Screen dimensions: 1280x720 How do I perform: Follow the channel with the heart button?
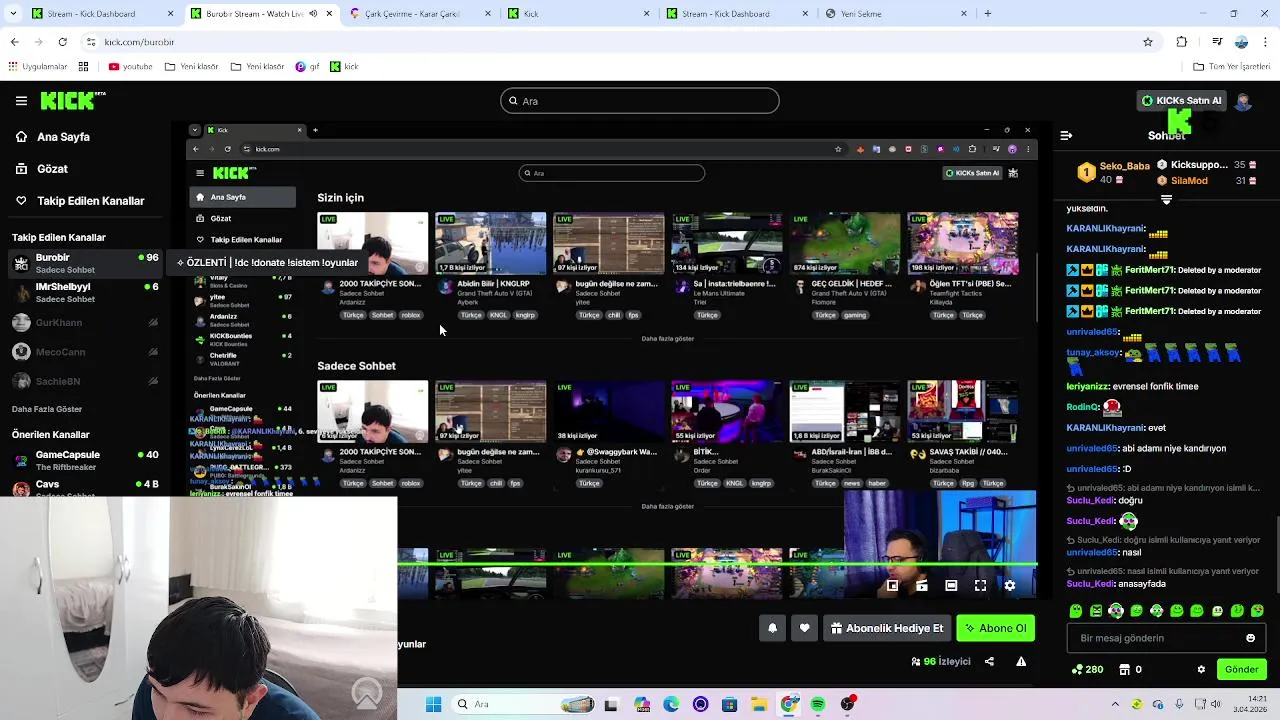(804, 628)
